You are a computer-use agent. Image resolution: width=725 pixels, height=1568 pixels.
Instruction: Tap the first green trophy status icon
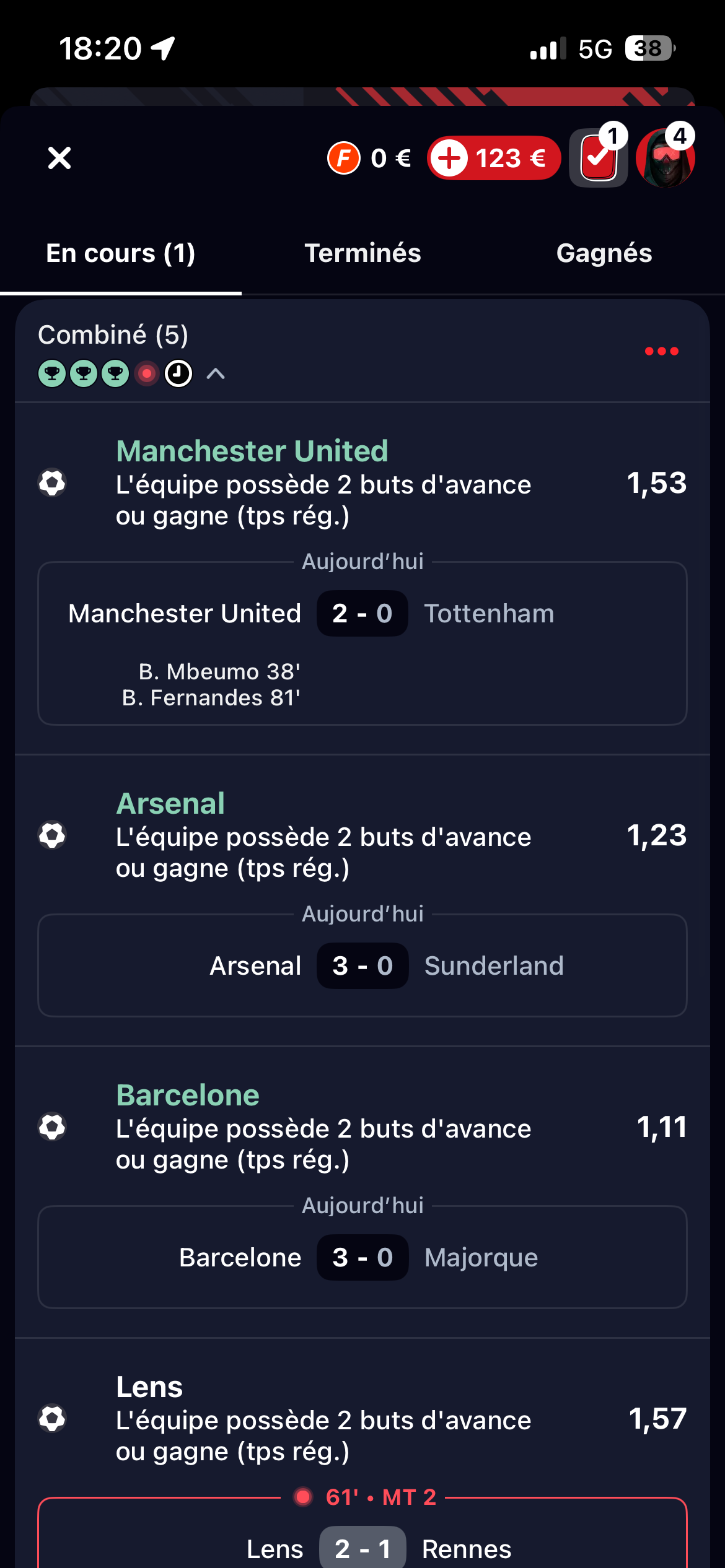tap(52, 373)
